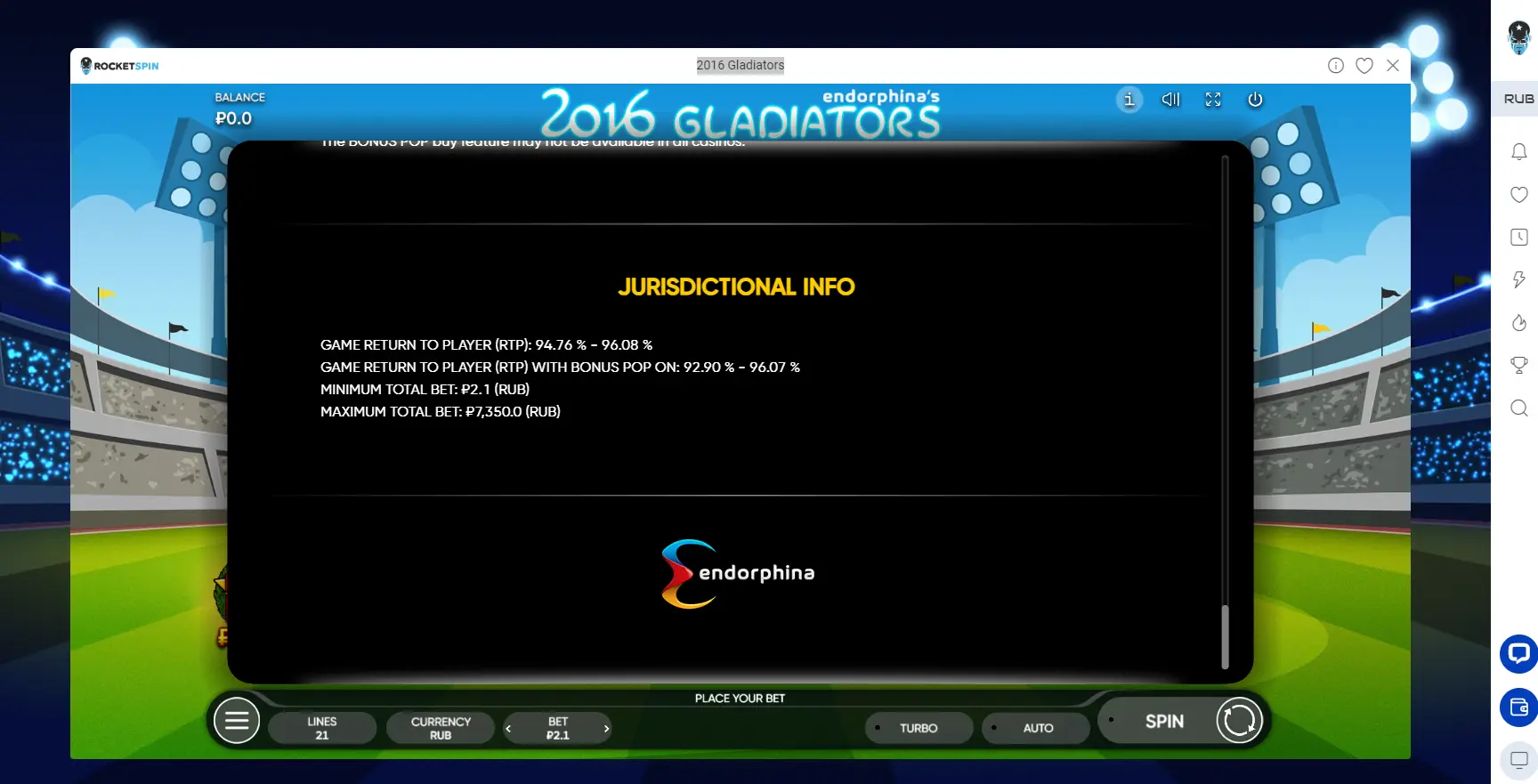Click the circular spin arrows icon
Image resolution: width=1538 pixels, height=784 pixels.
(x=1239, y=721)
